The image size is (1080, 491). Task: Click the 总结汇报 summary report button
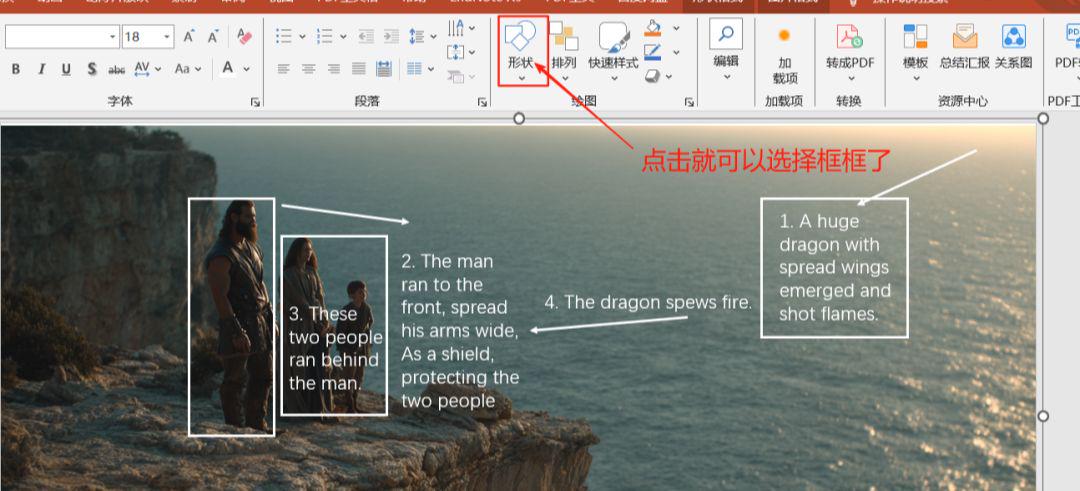(964, 48)
